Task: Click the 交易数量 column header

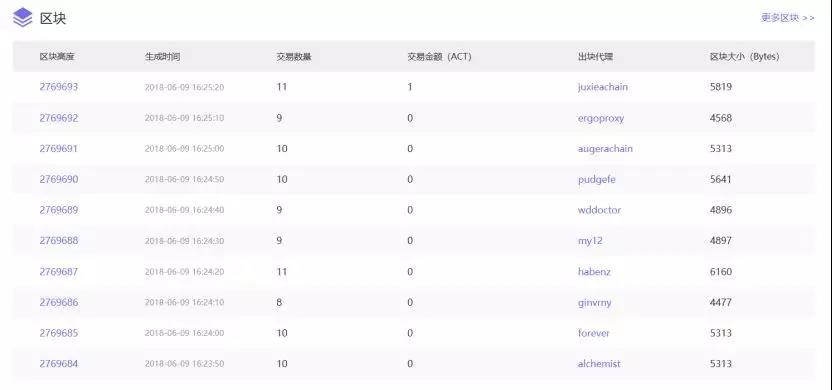Action: [294, 56]
